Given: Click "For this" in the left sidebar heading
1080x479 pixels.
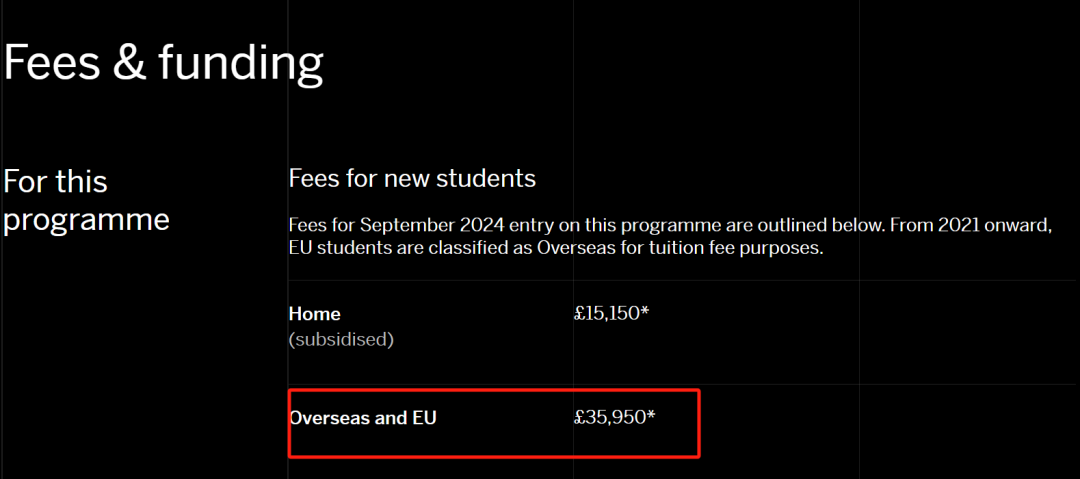Looking at the screenshot, I should (56, 182).
